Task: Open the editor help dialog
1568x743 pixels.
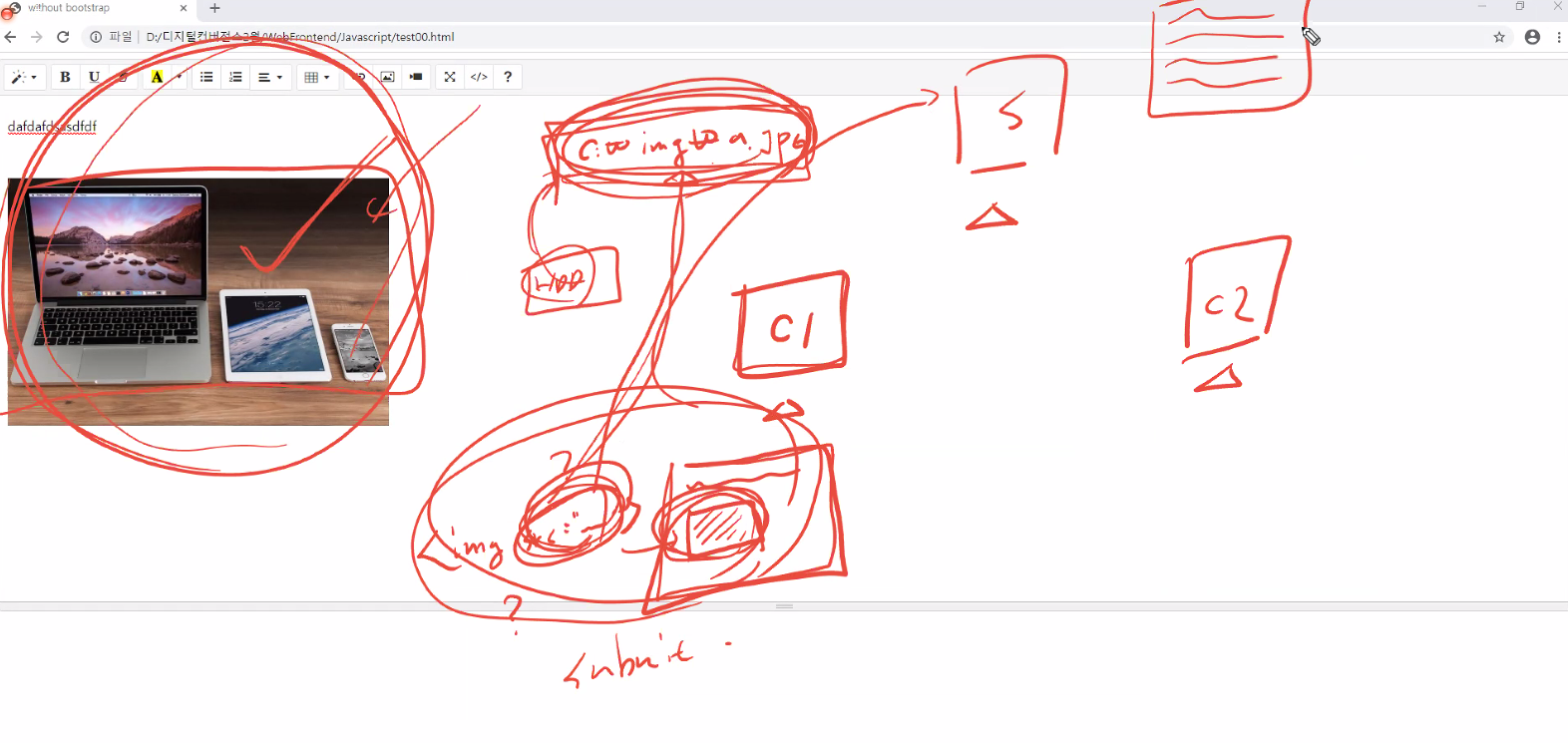Action: (x=508, y=77)
